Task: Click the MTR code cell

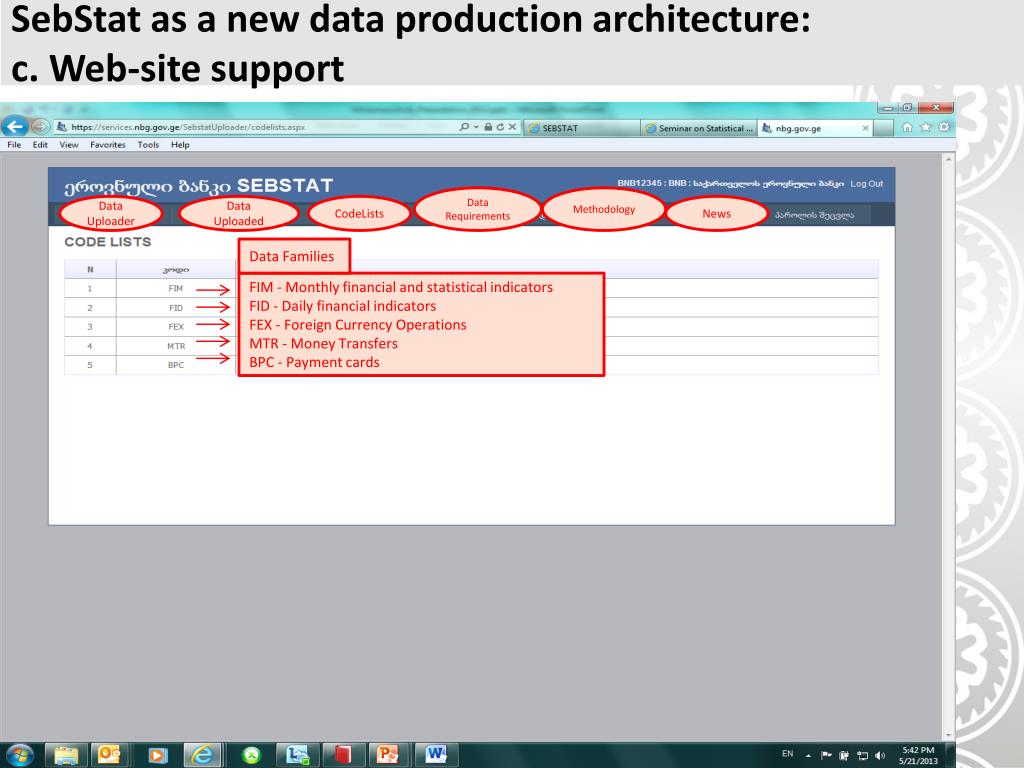Action: (x=176, y=346)
